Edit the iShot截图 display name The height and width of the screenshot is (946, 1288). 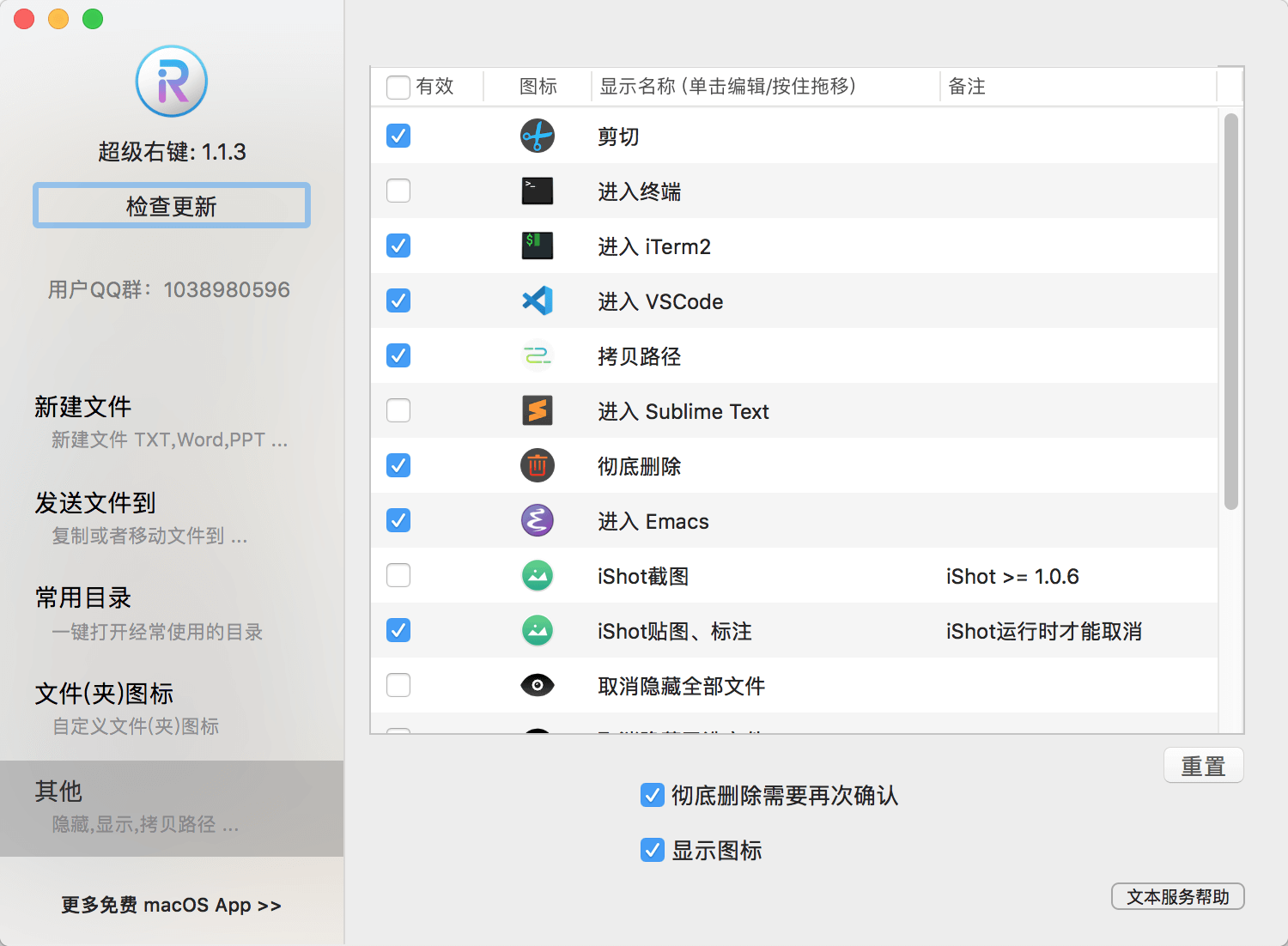coord(643,576)
